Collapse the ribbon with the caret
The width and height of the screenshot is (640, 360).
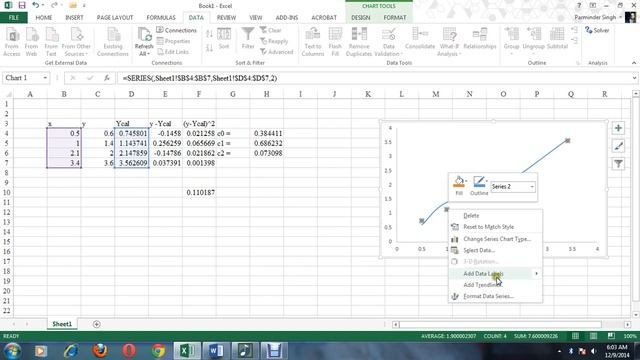(x=633, y=63)
